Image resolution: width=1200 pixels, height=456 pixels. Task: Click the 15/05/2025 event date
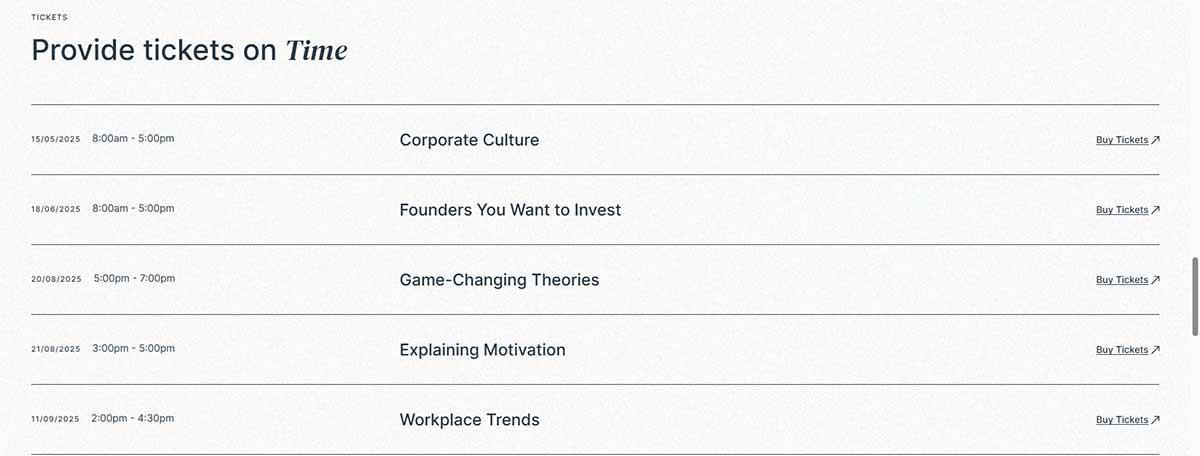pos(56,140)
